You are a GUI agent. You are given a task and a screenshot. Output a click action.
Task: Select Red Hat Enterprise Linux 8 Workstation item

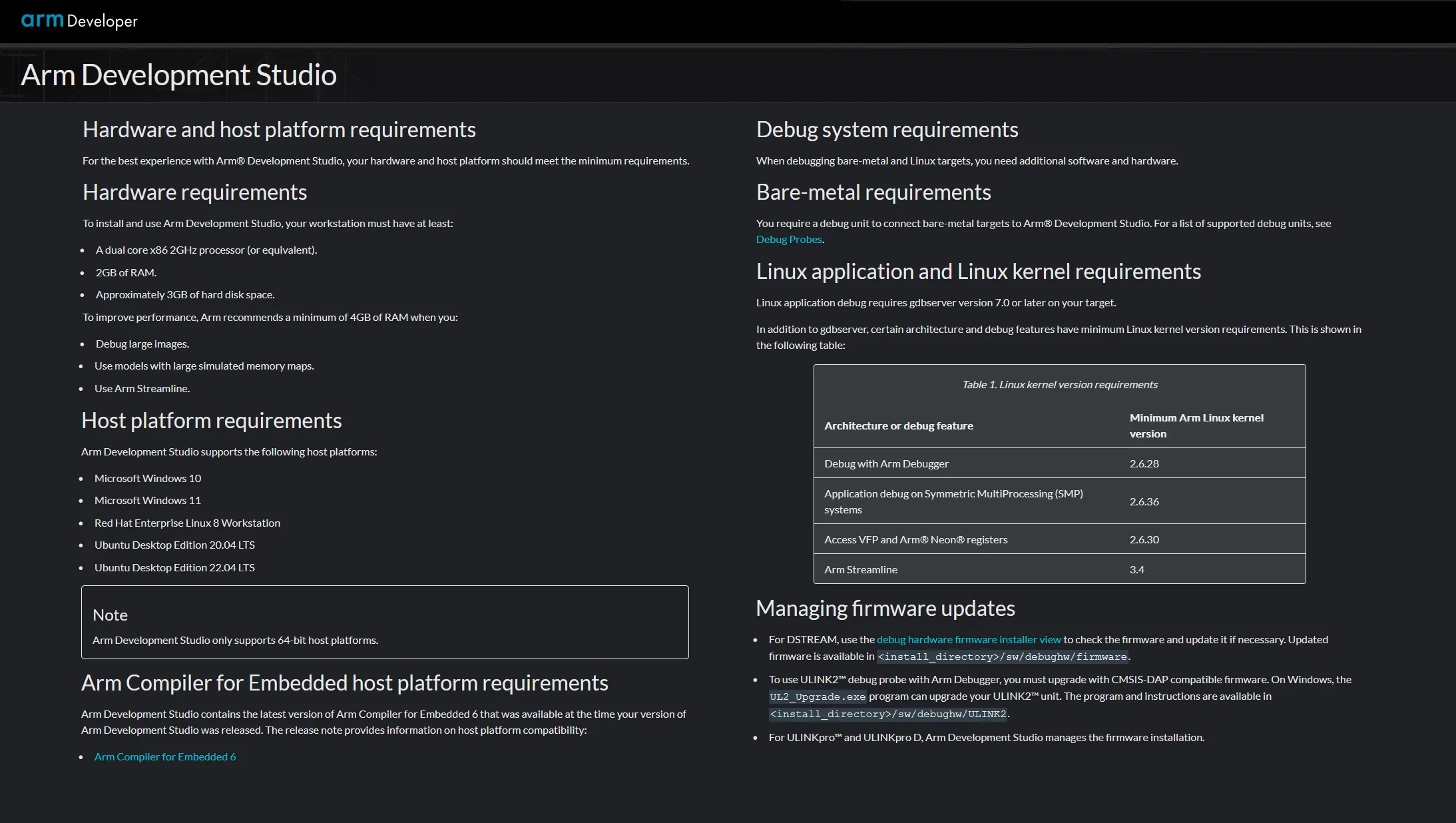coord(187,523)
